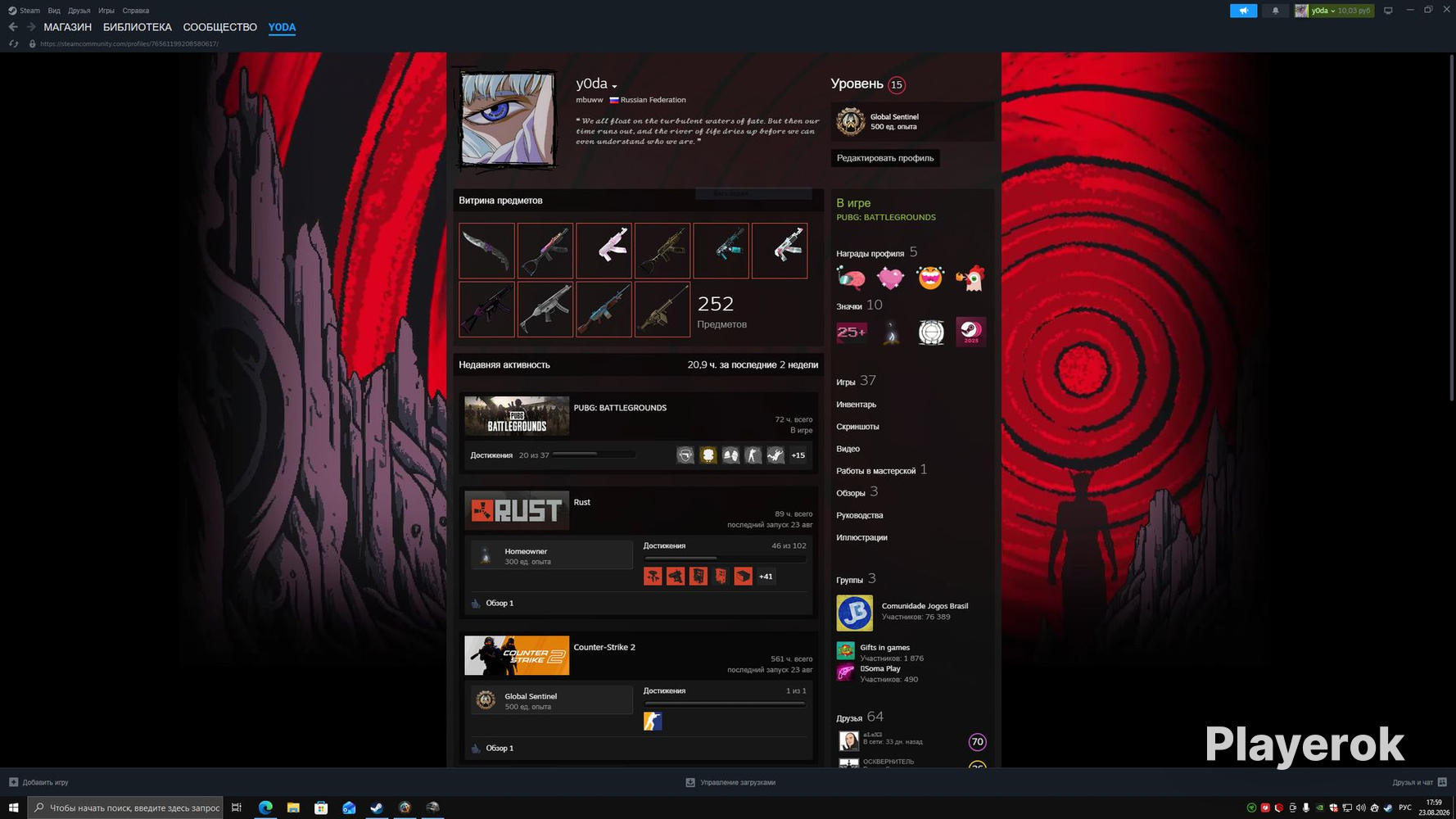Click Редактировать профиль button
1456x819 pixels.
(885, 158)
